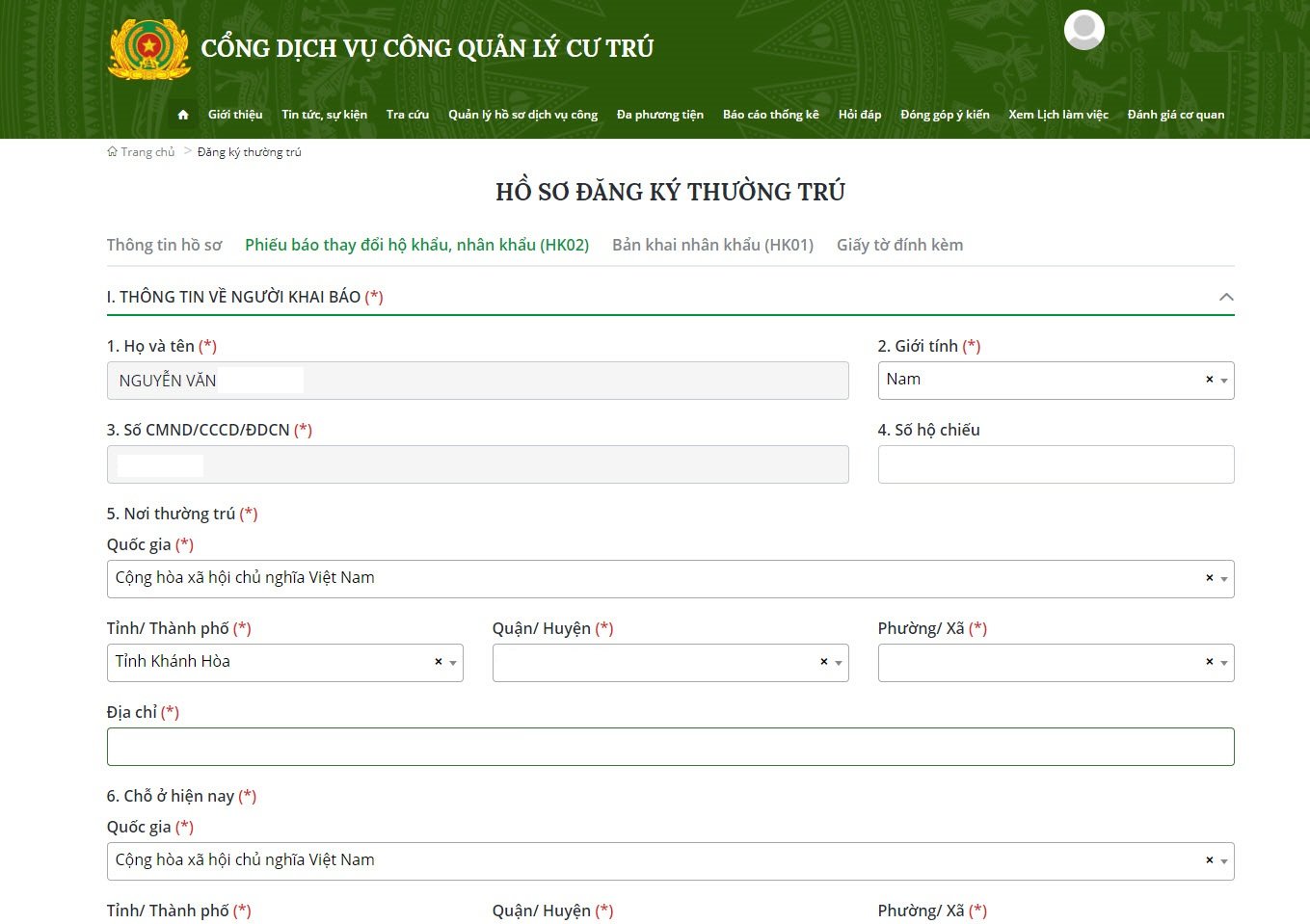Viewport: 1310px width, 924px height.
Task: Click the home icon in navigation bar
Action: [x=183, y=115]
